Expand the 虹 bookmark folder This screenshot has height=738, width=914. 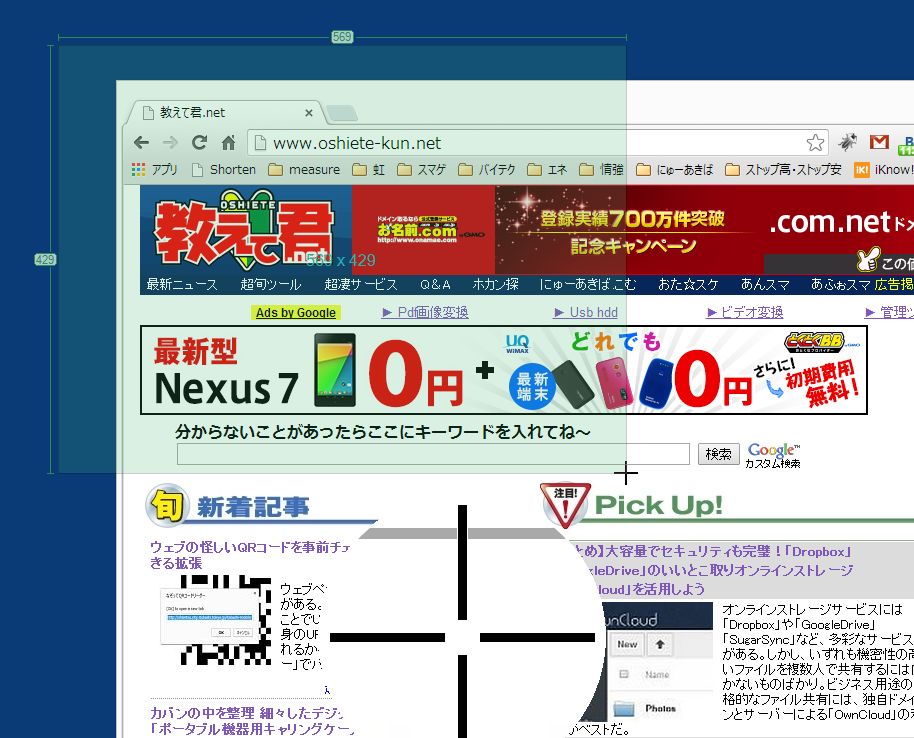pyautogui.click(x=368, y=170)
